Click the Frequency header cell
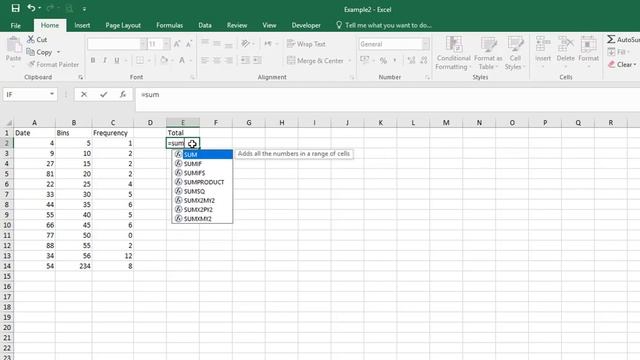The width and height of the screenshot is (640, 360). pos(113,133)
